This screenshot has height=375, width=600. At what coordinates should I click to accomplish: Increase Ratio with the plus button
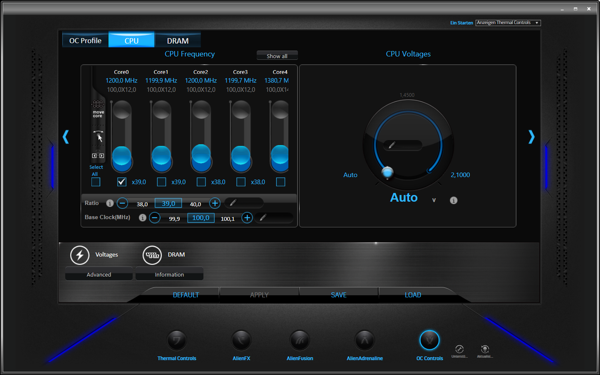point(215,203)
